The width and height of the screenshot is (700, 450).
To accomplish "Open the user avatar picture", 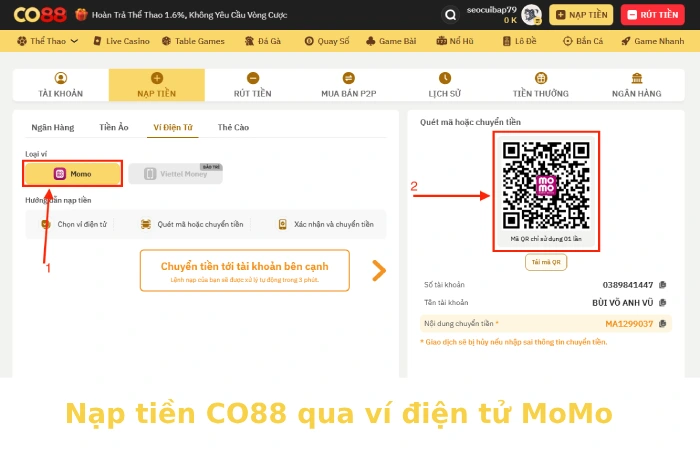I will click(x=531, y=15).
